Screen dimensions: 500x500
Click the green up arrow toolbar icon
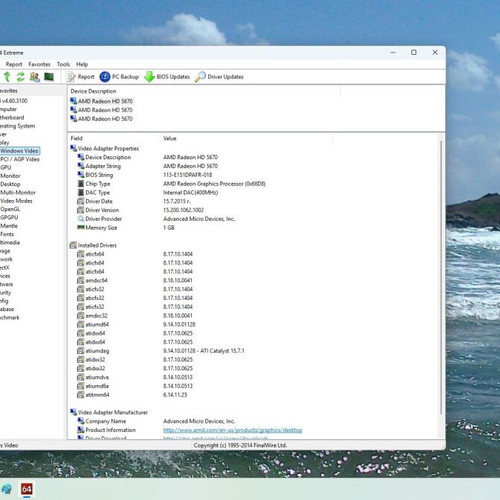(7, 77)
